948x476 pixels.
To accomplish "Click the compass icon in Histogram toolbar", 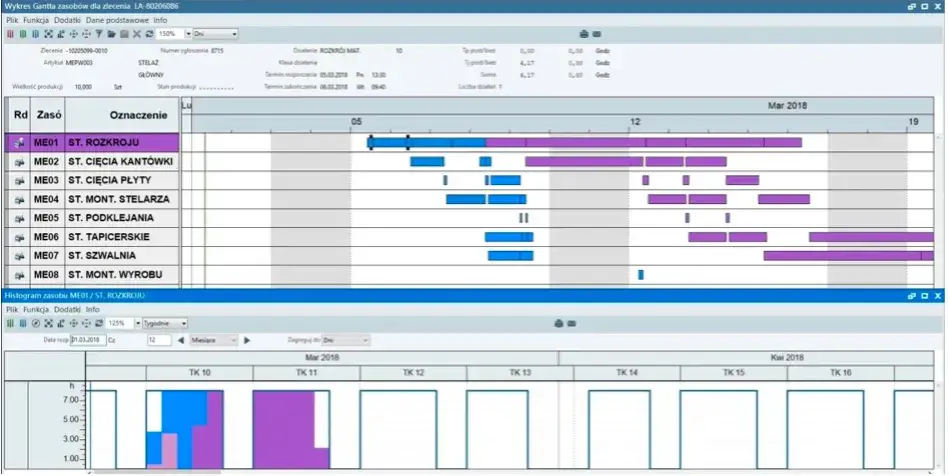I will coord(36,324).
